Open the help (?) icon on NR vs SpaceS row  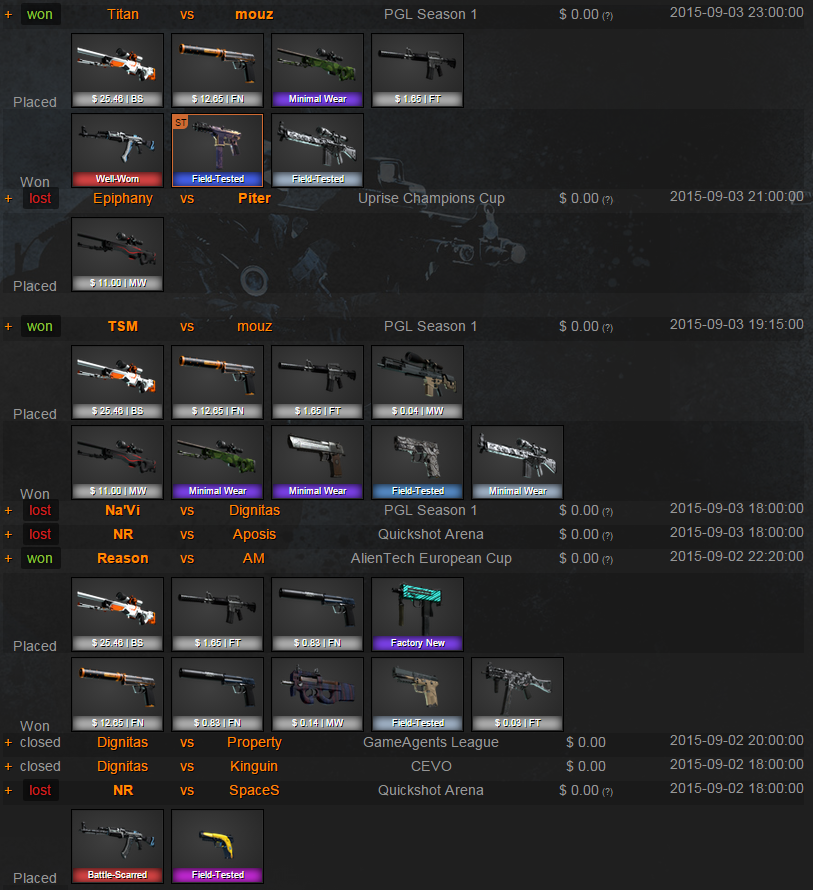[x=607, y=792]
